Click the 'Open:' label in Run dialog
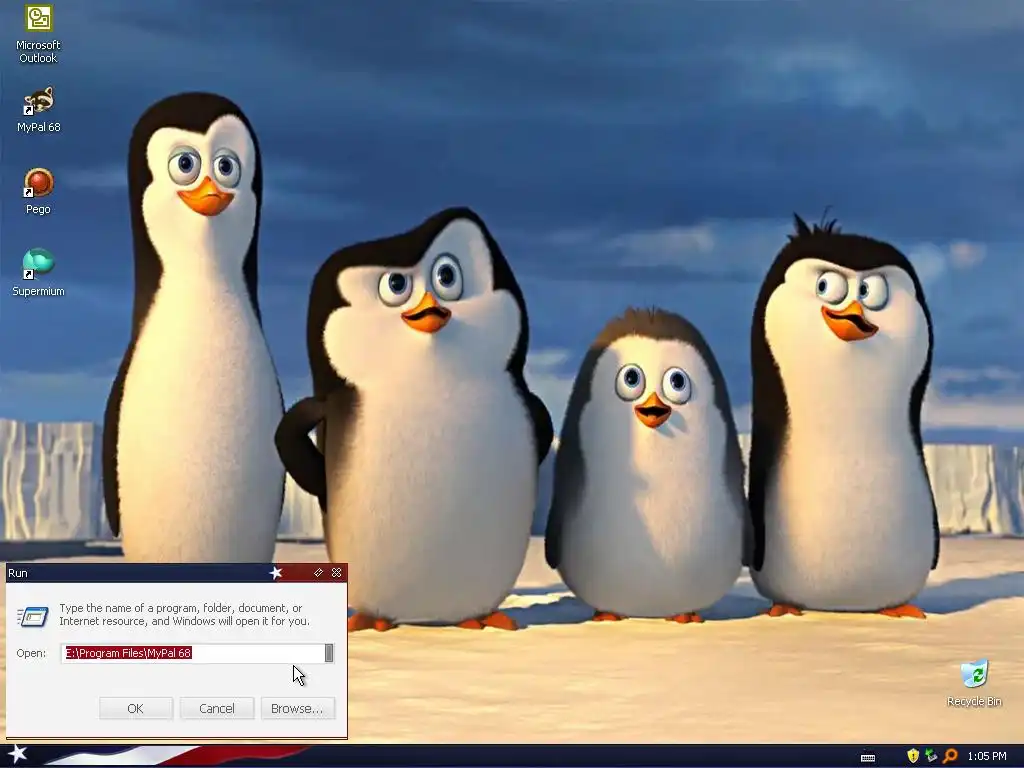The height and width of the screenshot is (768, 1024). pos(31,653)
